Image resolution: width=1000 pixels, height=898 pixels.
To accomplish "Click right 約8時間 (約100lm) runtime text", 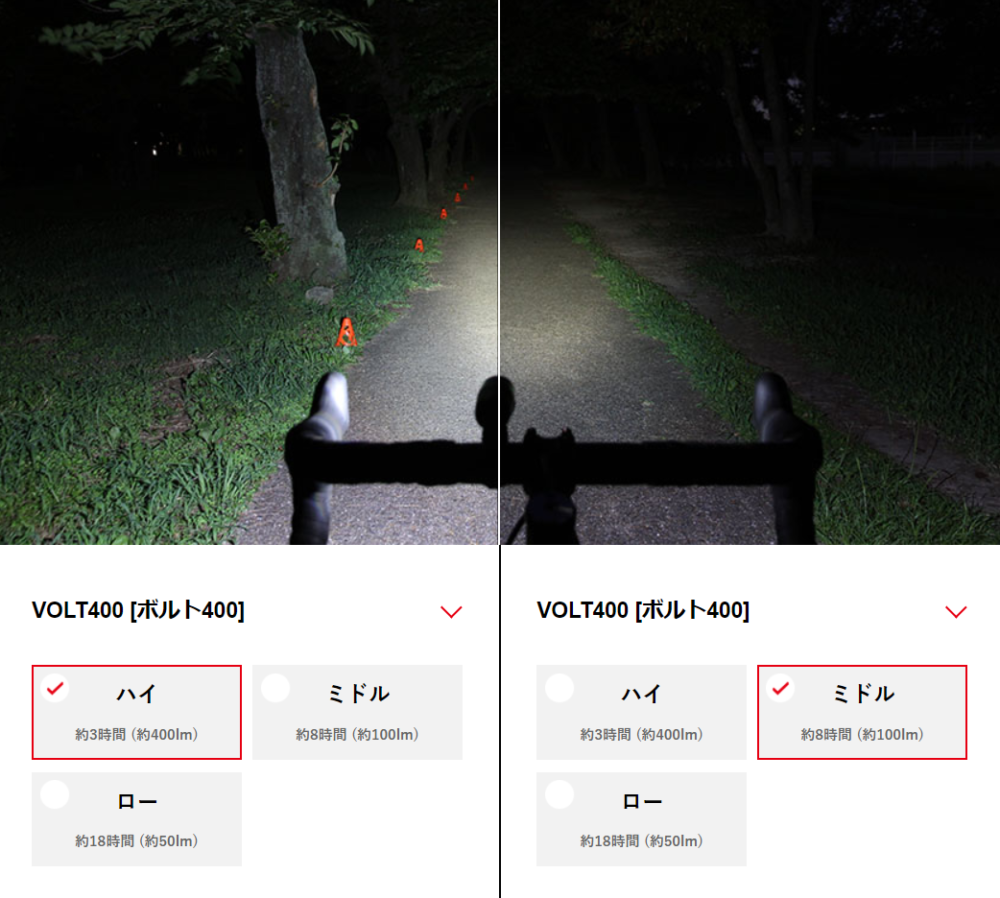I will click(862, 735).
